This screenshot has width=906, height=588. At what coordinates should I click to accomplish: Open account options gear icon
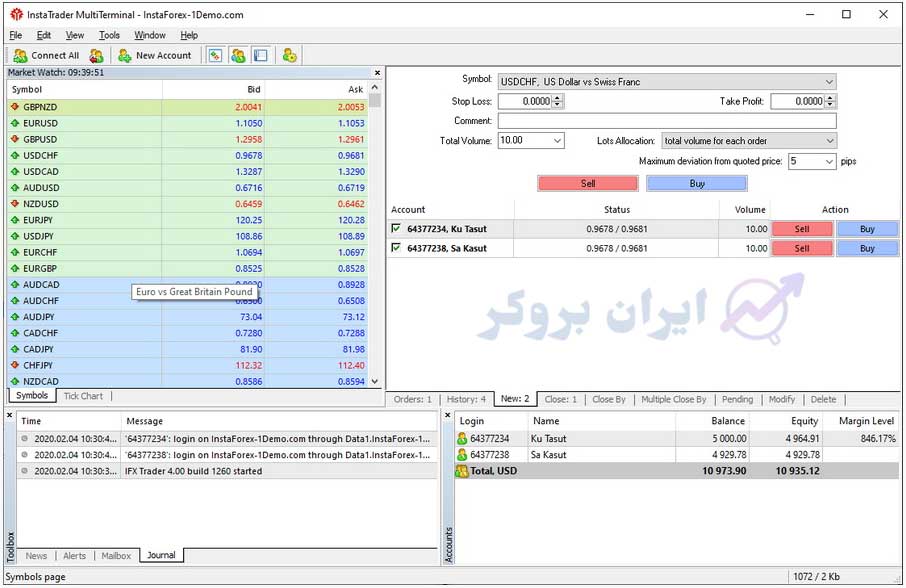289,55
